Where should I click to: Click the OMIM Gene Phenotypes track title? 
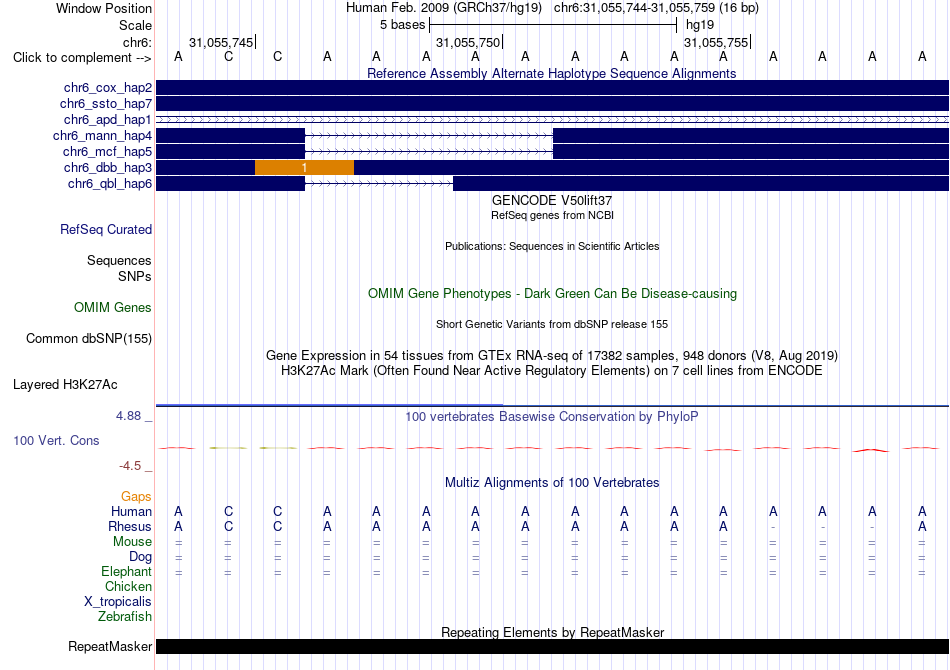click(552, 294)
